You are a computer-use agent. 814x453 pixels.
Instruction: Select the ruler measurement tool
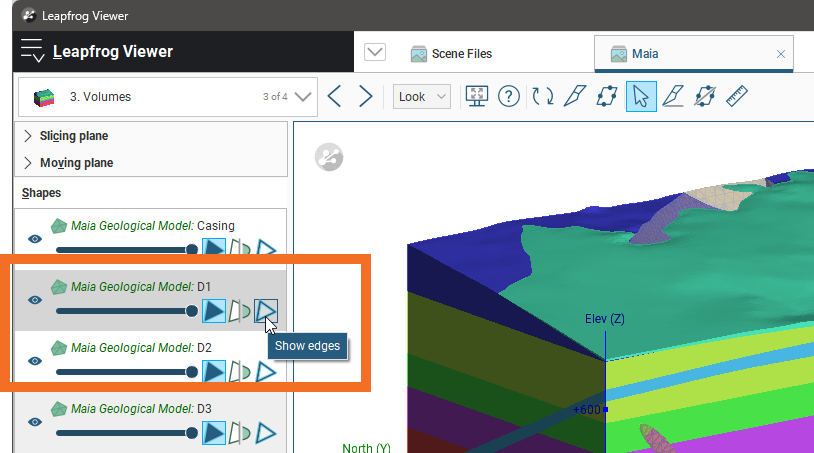coord(737,97)
